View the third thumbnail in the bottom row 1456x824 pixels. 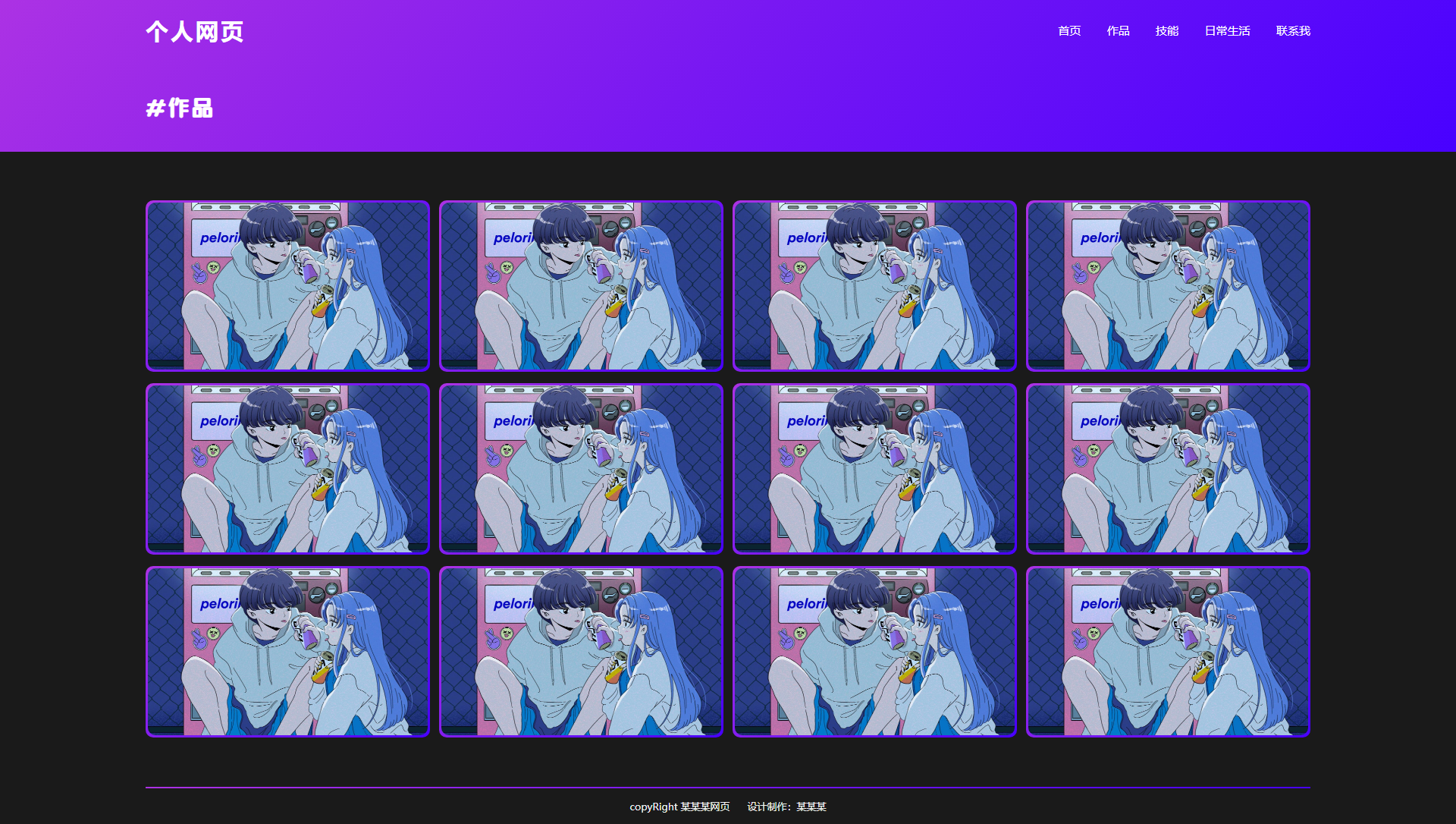(x=874, y=652)
